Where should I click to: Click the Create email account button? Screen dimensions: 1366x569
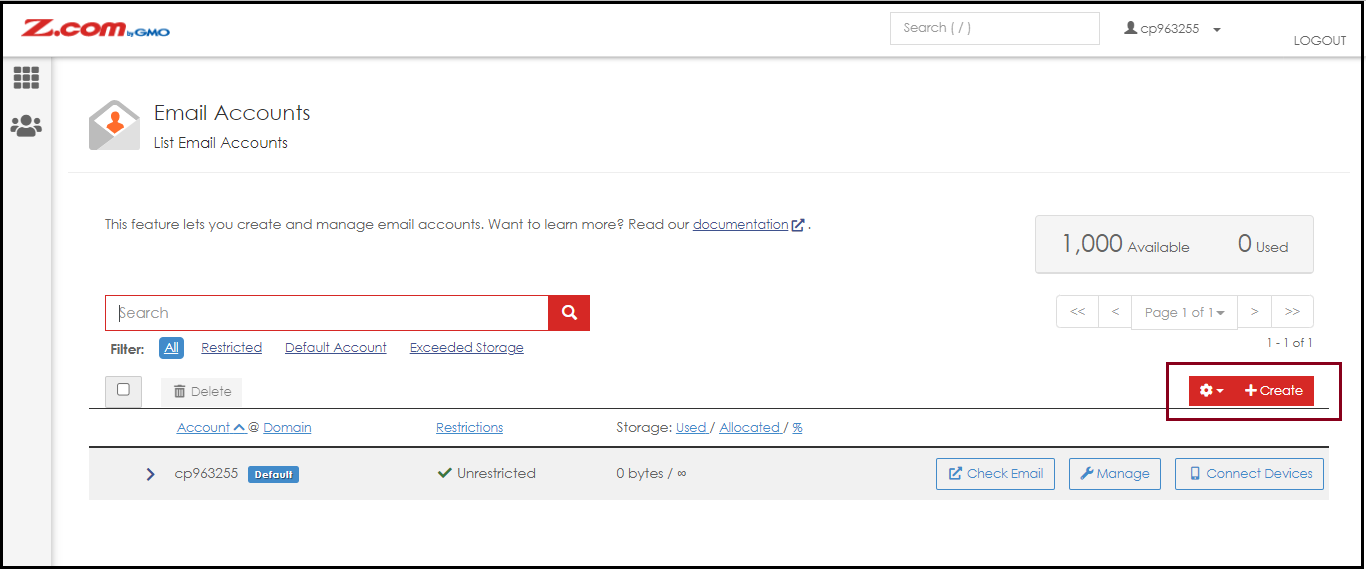[x=1274, y=391]
